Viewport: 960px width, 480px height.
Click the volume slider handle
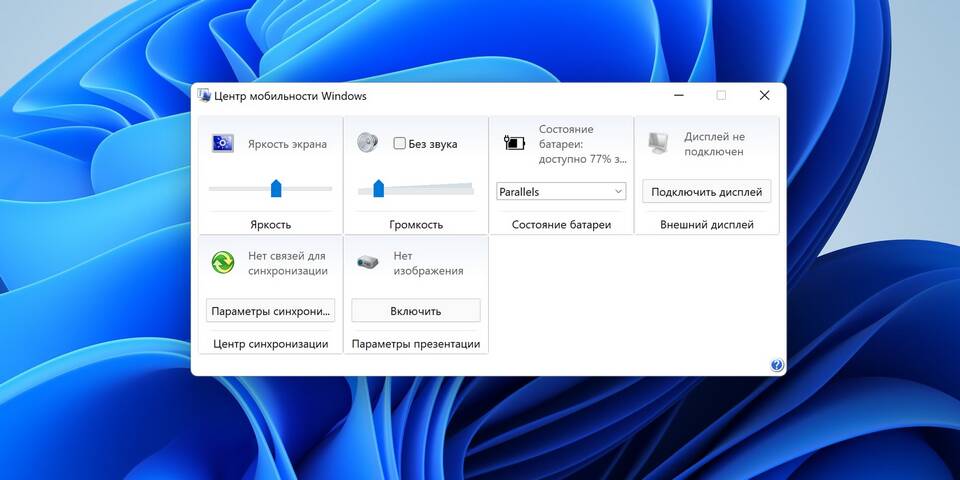(378, 188)
